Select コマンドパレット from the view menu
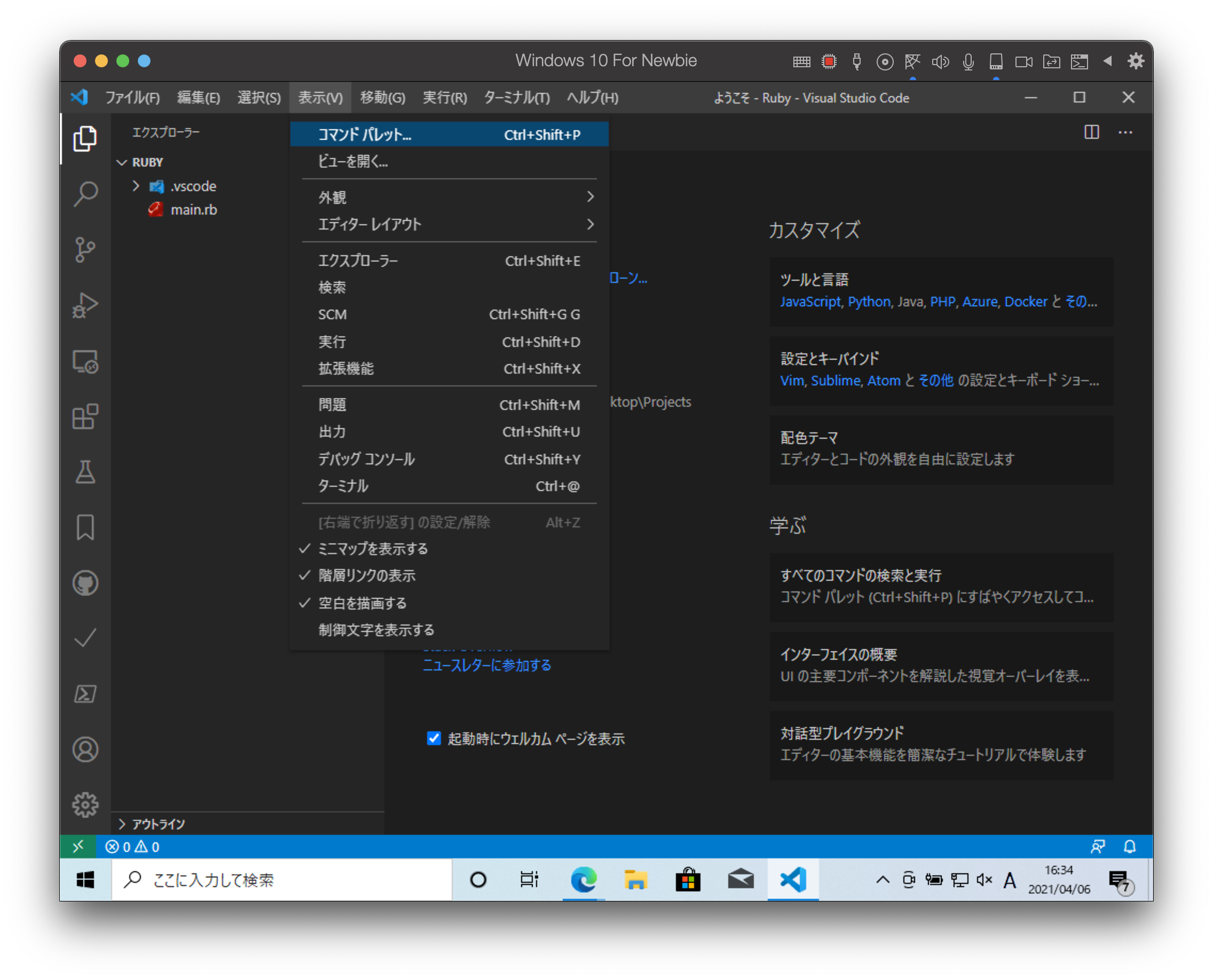Viewport: 1213px width, 980px height. (x=364, y=135)
